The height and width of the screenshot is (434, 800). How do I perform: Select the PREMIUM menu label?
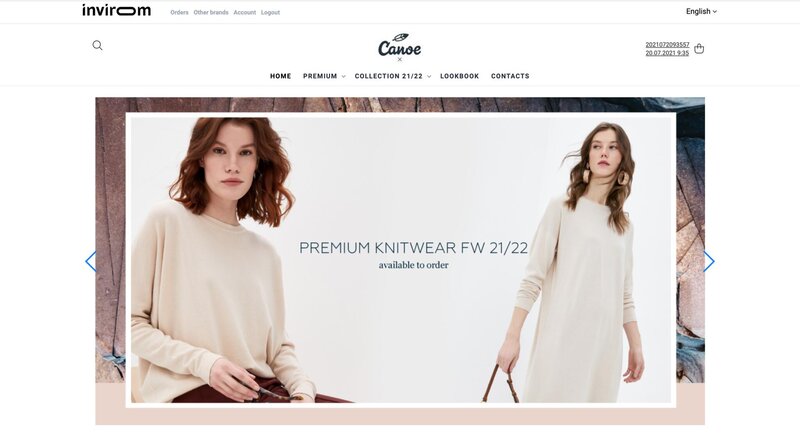point(320,76)
